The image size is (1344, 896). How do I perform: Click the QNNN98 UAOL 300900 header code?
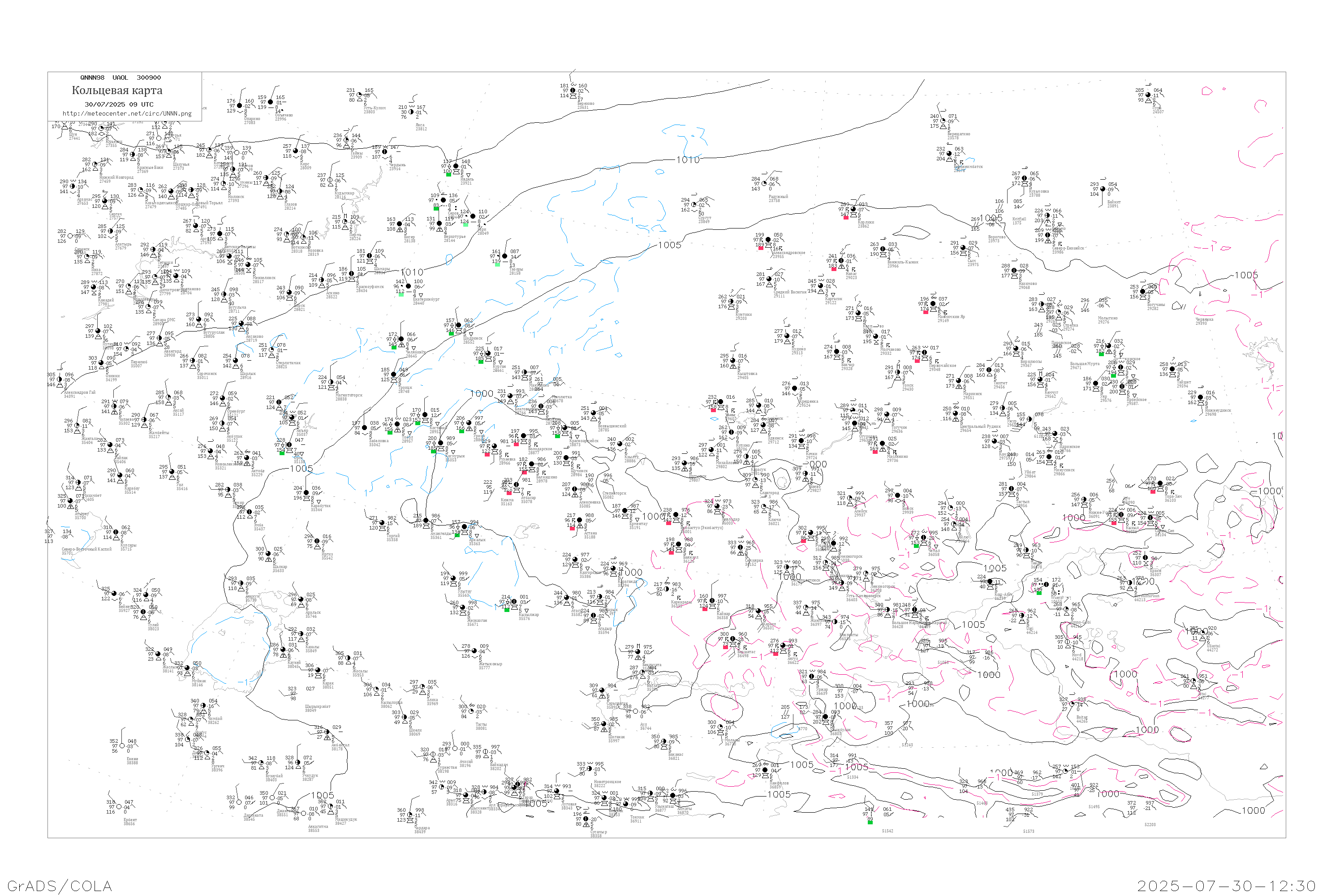[x=120, y=78]
